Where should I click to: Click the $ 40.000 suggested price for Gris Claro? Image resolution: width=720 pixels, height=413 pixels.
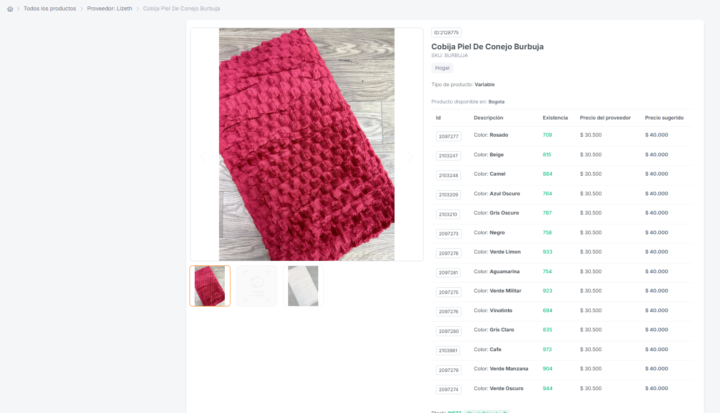(657, 330)
